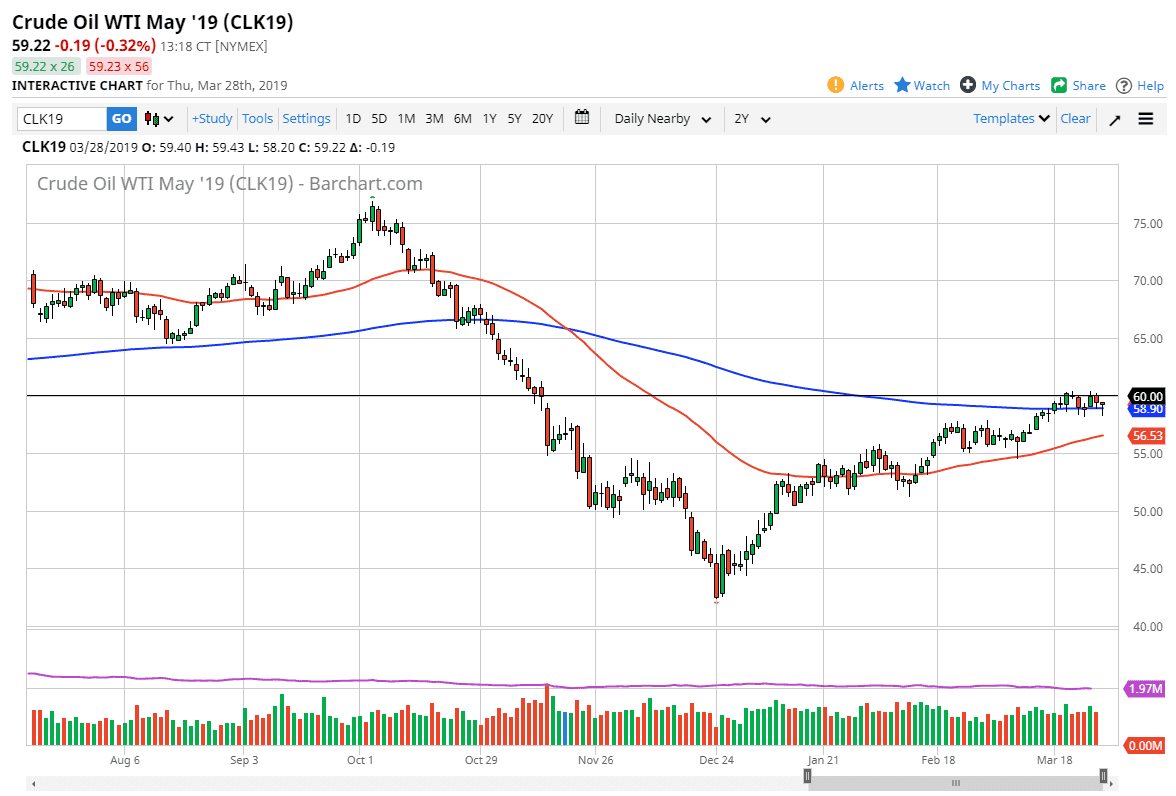Open the calendar date picker icon
This screenshot has height=796, width=1176.
pyautogui.click(x=582, y=118)
